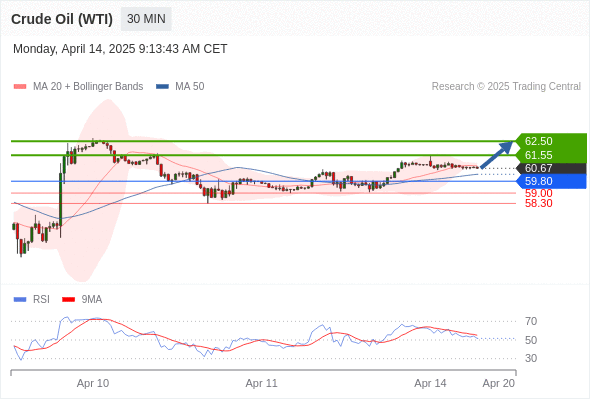Click the MA 20 + Bollinger Bands swatch
Screen dimensions: 590x400
click(x=20, y=87)
